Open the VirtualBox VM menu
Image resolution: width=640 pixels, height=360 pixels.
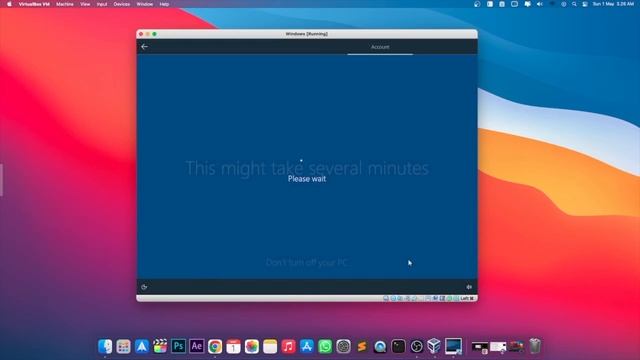click(x=34, y=4)
